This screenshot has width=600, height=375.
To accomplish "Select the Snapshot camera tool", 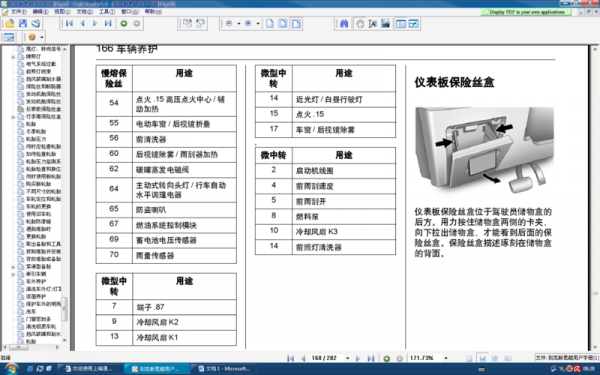I will pyautogui.click(x=385, y=24).
